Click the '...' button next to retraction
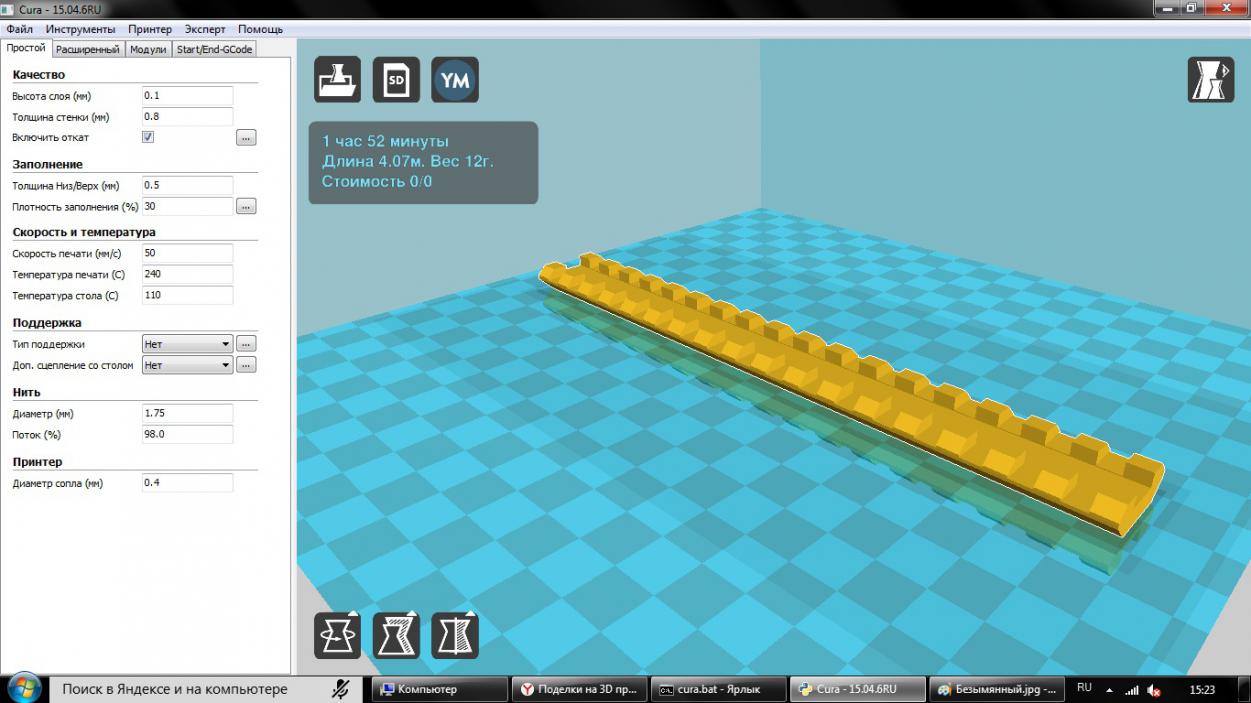Viewport: 1251px width, 703px height. (x=246, y=138)
